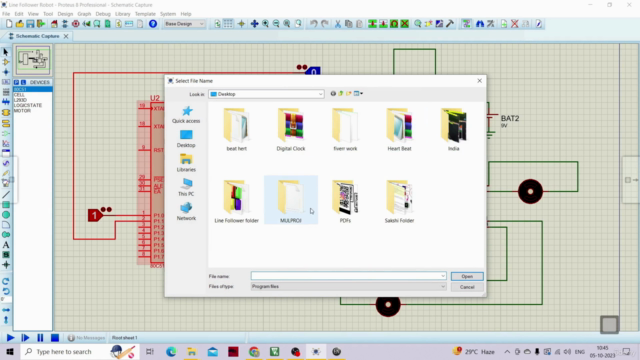Open the Base Design variant dropdown
640x360 pixels.
pos(184,24)
